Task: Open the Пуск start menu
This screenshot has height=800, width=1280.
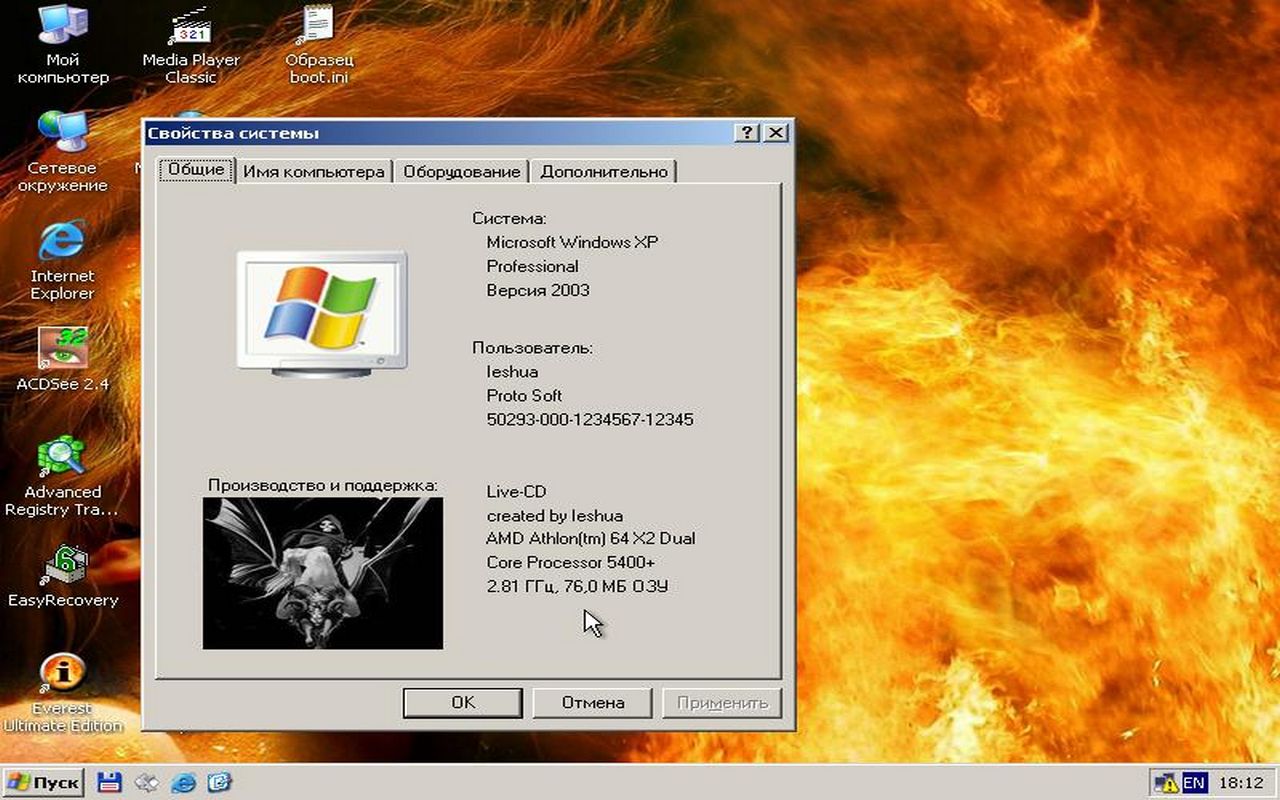Action: point(43,782)
